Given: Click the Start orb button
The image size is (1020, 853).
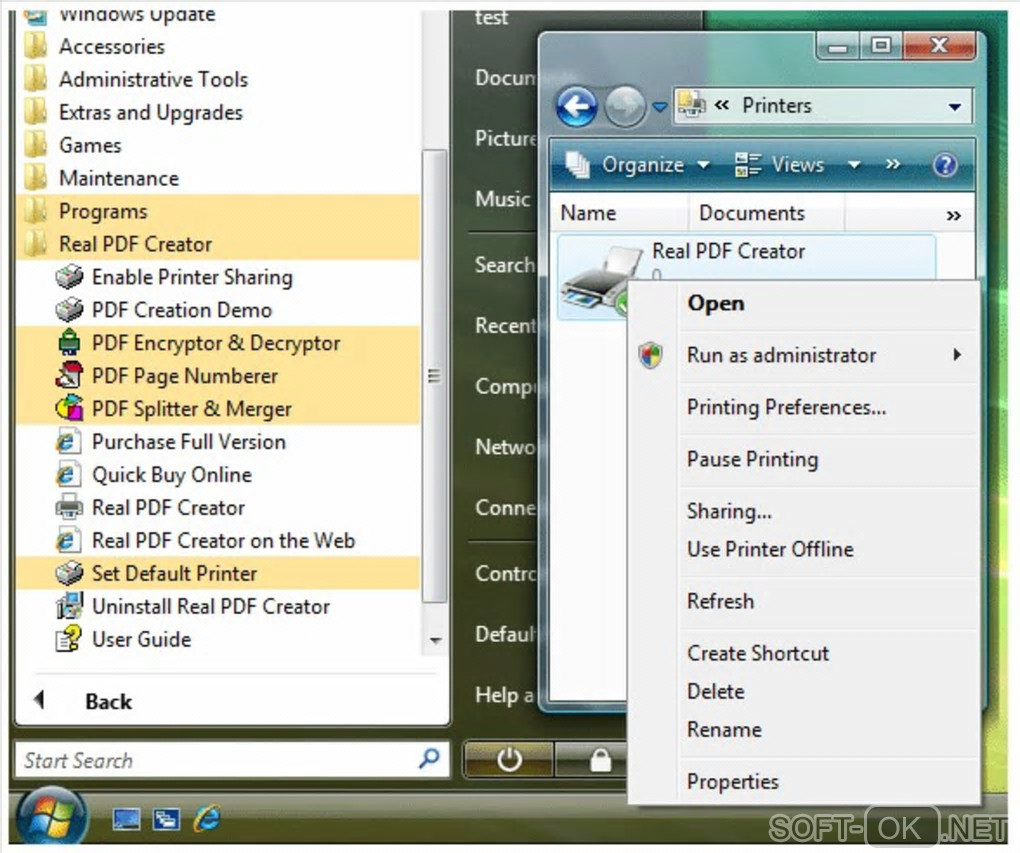Looking at the screenshot, I should coord(52,817).
